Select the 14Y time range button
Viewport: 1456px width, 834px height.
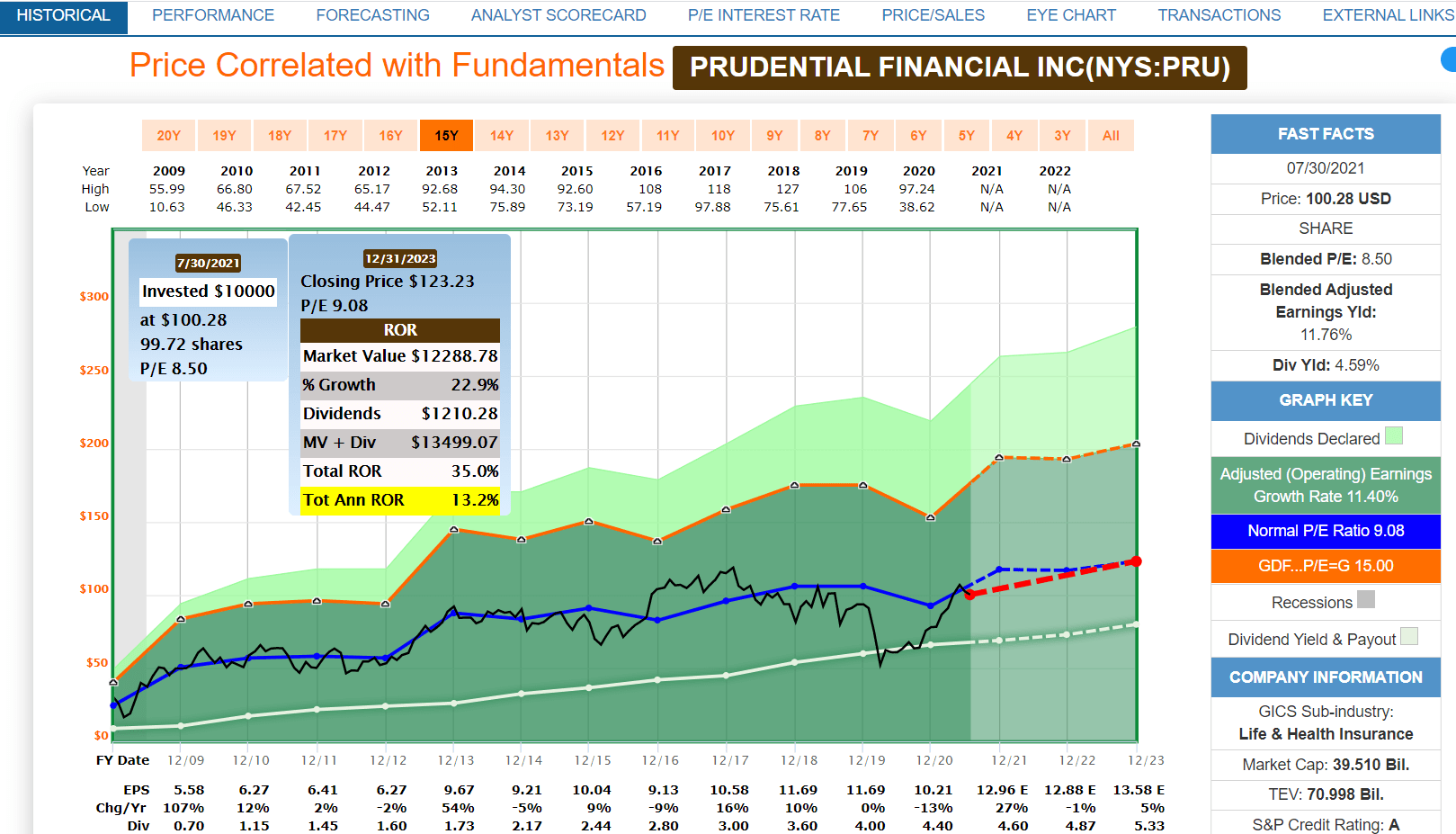point(502,136)
